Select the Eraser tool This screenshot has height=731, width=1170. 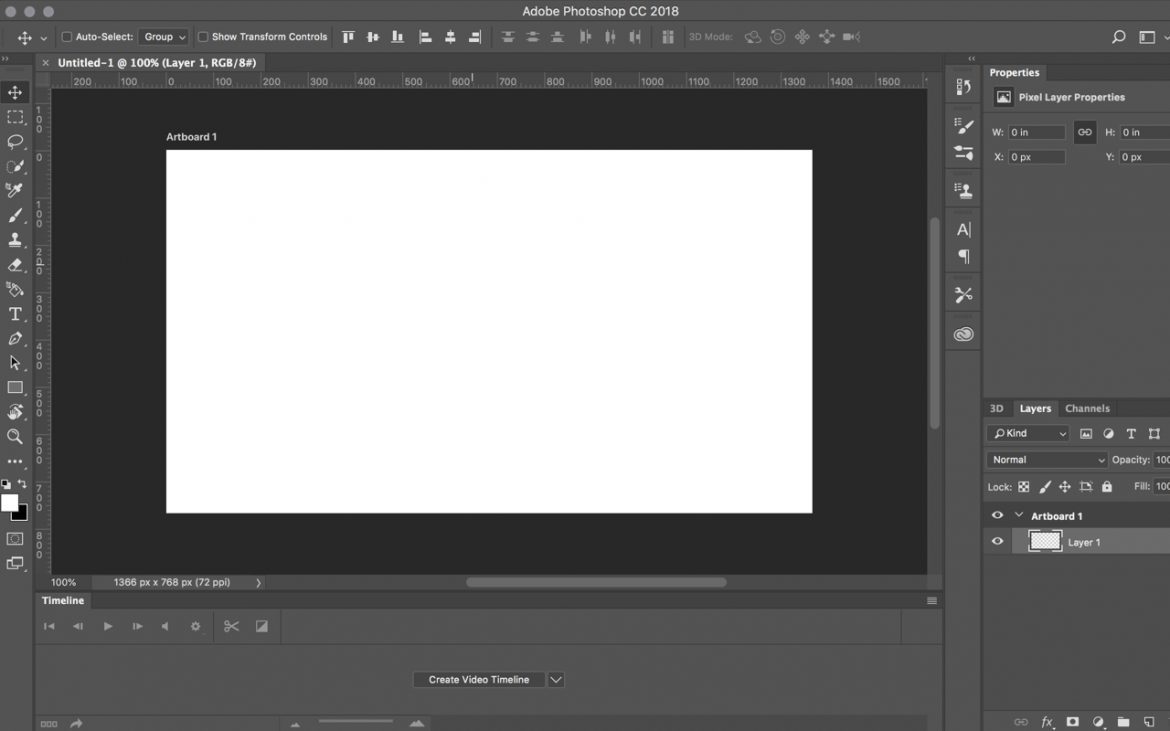pyautogui.click(x=15, y=265)
